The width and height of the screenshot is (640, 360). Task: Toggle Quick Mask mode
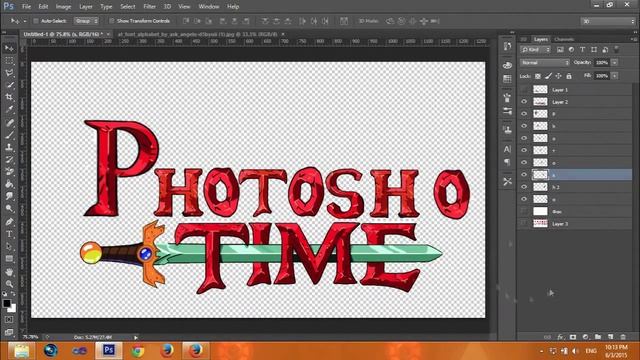coord(9,320)
